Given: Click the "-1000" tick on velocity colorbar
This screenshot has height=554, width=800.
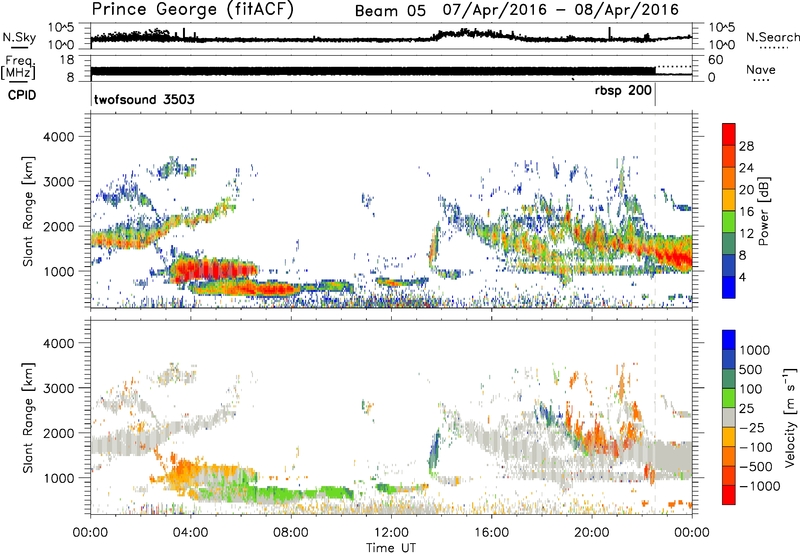Looking at the screenshot, I should 760,486.
